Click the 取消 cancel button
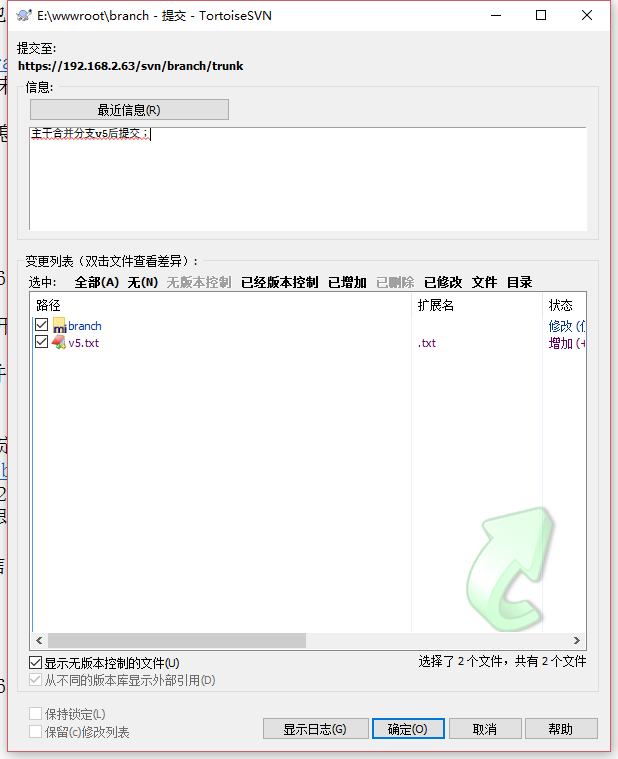The height and width of the screenshot is (759, 618). click(485, 729)
